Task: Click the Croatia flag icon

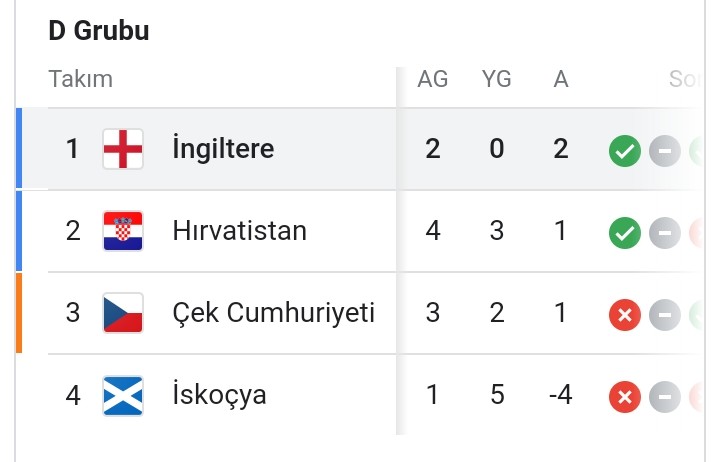Action: 123,231
